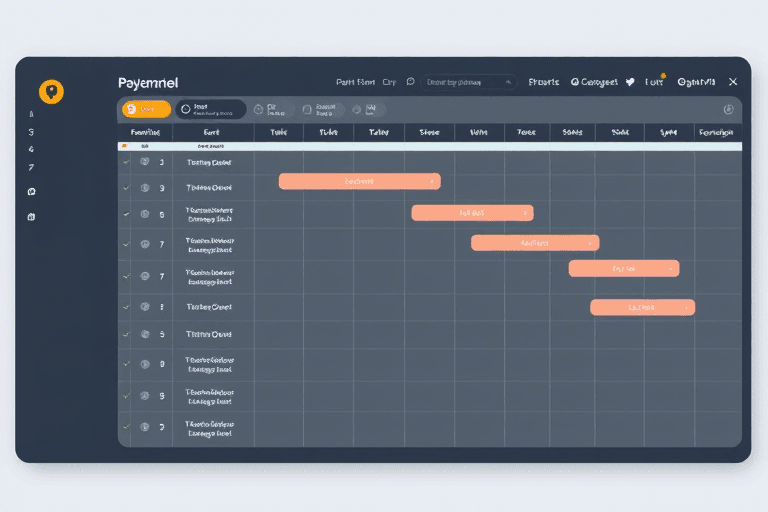Open the calendar icon in the left sidebar
The image size is (768, 512).
point(32,216)
